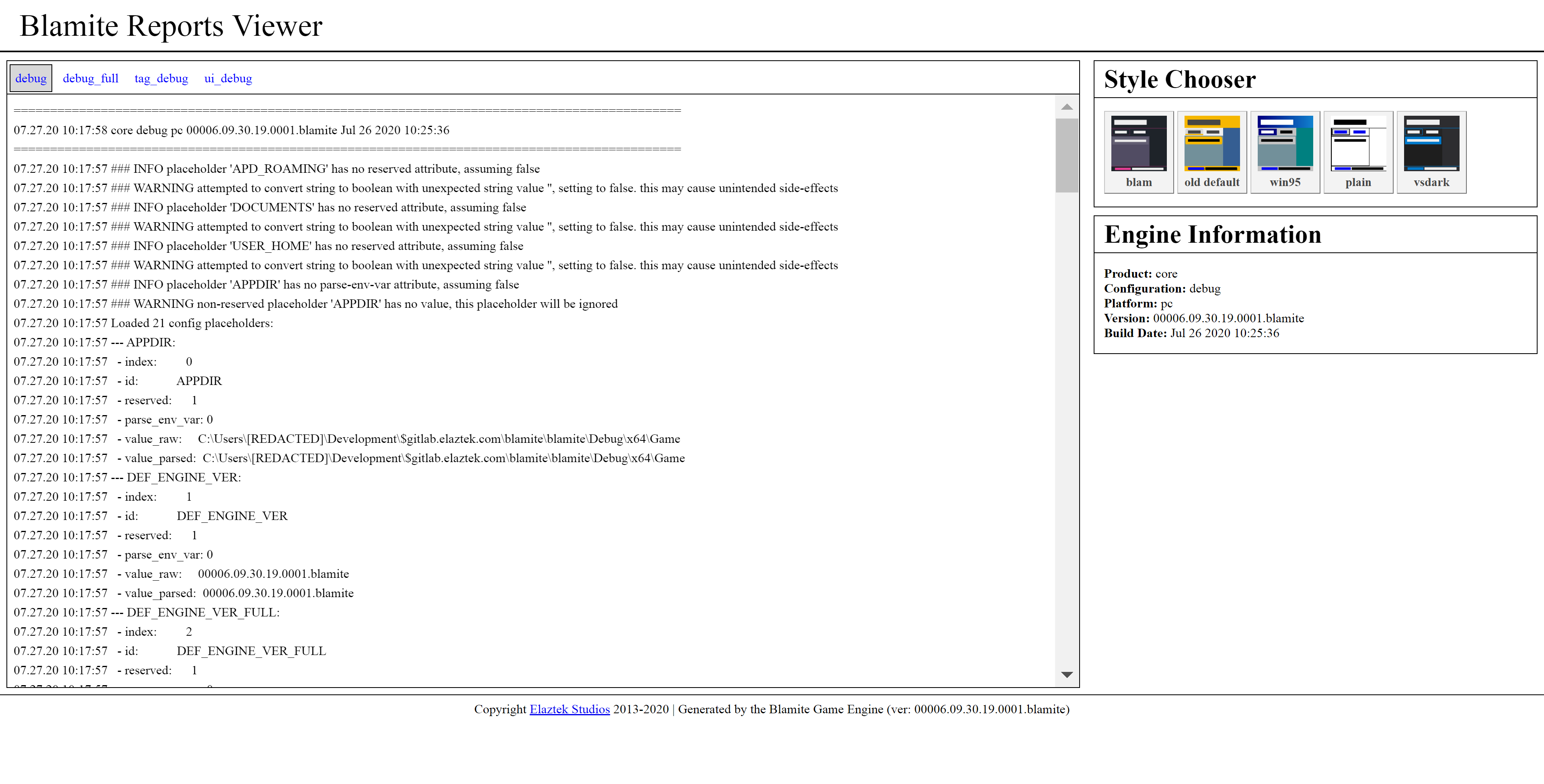This screenshot has height=784, width=1544.
Task: Click the Engine Information heading
Action: 1212,235
